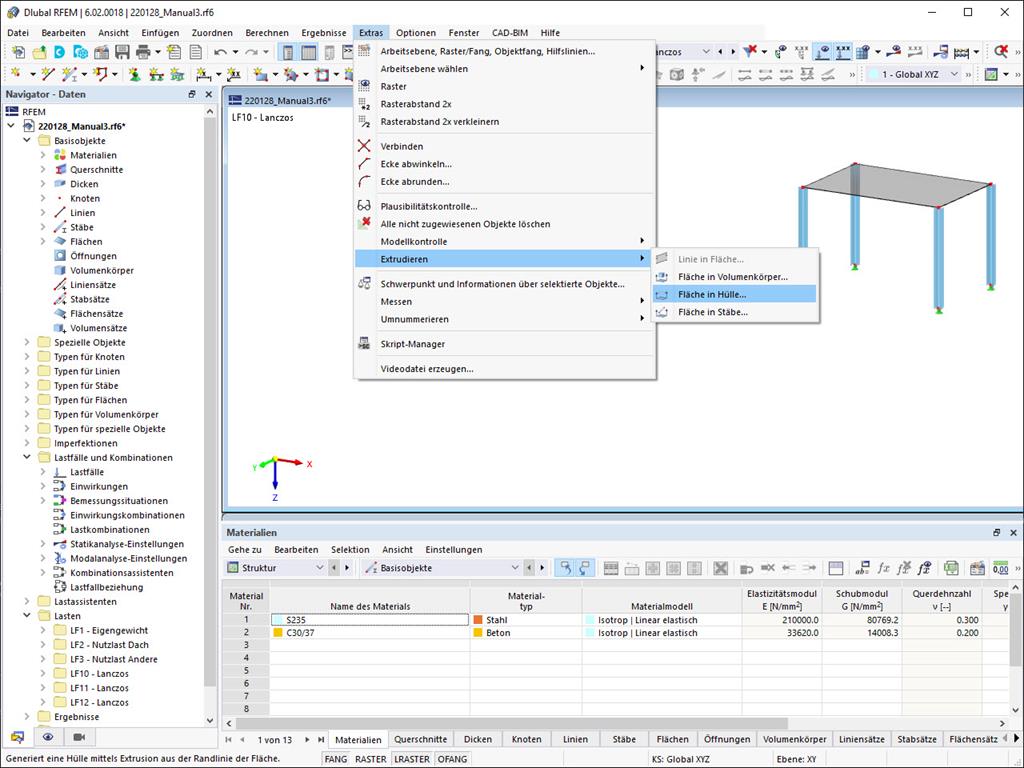Create a new model with toolbar icon
Screen dimensions: 1024x768
point(18,52)
